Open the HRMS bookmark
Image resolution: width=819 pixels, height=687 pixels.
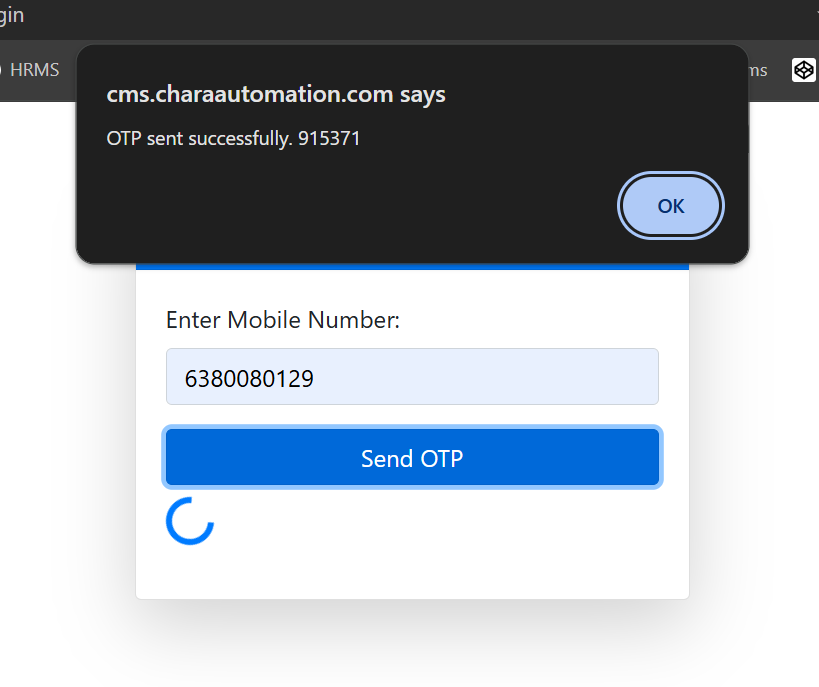pyautogui.click(x=33, y=70)
